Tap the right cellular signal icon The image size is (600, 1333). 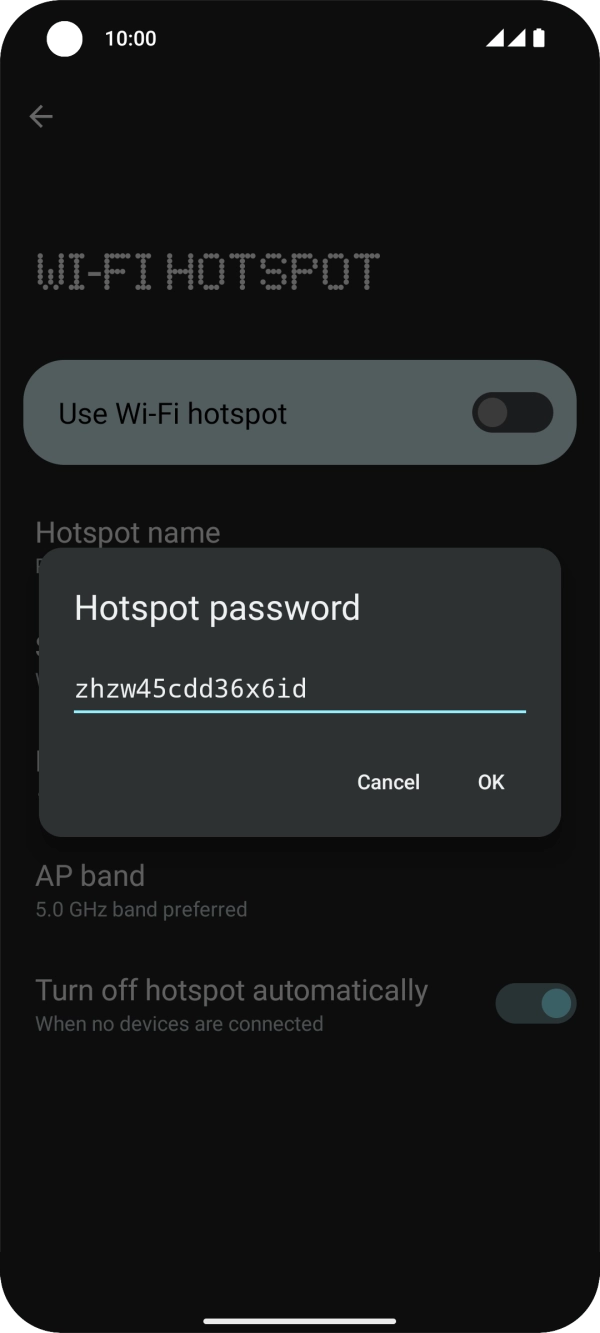516,38
